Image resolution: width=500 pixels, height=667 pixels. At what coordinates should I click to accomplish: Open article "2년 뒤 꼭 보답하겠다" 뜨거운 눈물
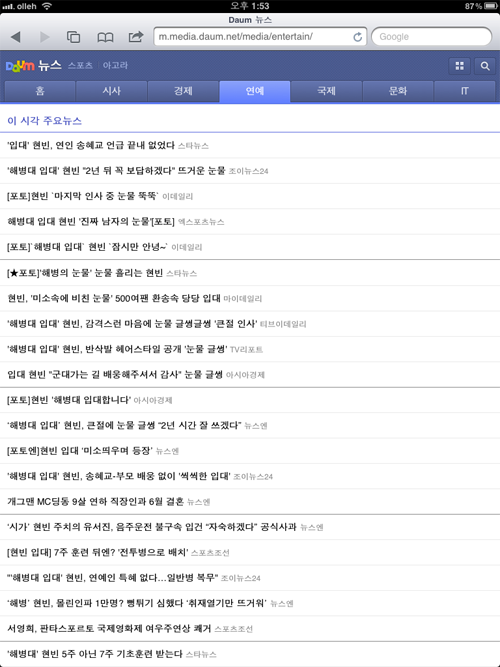point(250,171)
